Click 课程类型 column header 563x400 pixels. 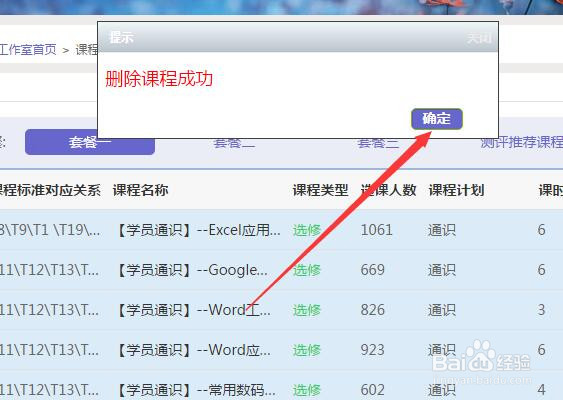click(320, 190)
